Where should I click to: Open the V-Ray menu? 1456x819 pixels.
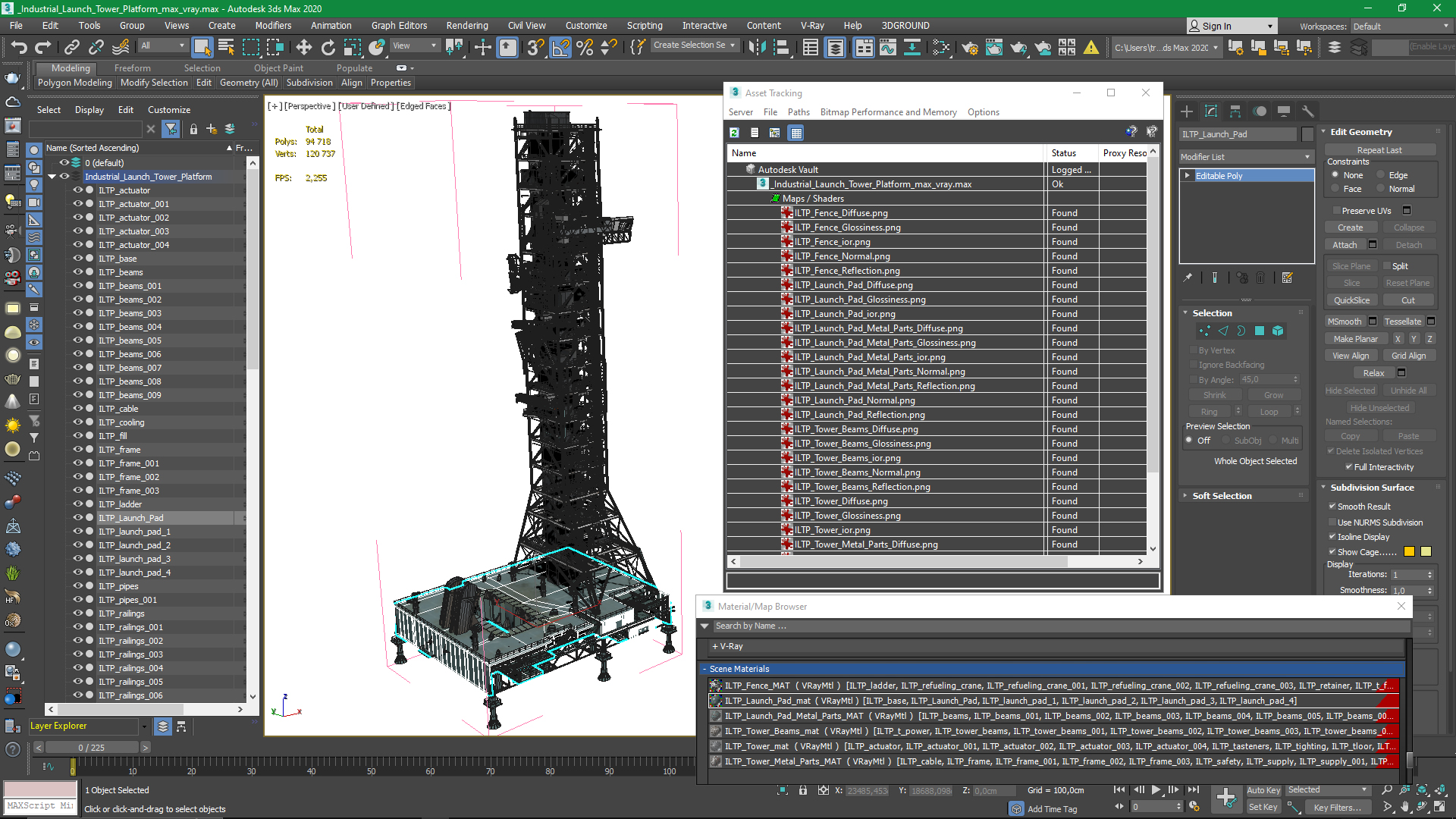812,26
